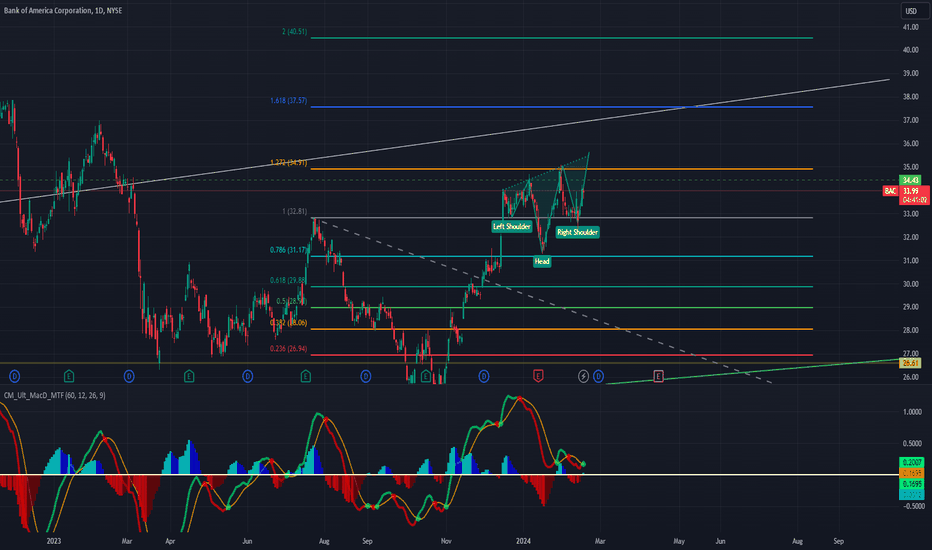Click the 28.00 price axis value

pyautogui.click(x=911, y=330)
